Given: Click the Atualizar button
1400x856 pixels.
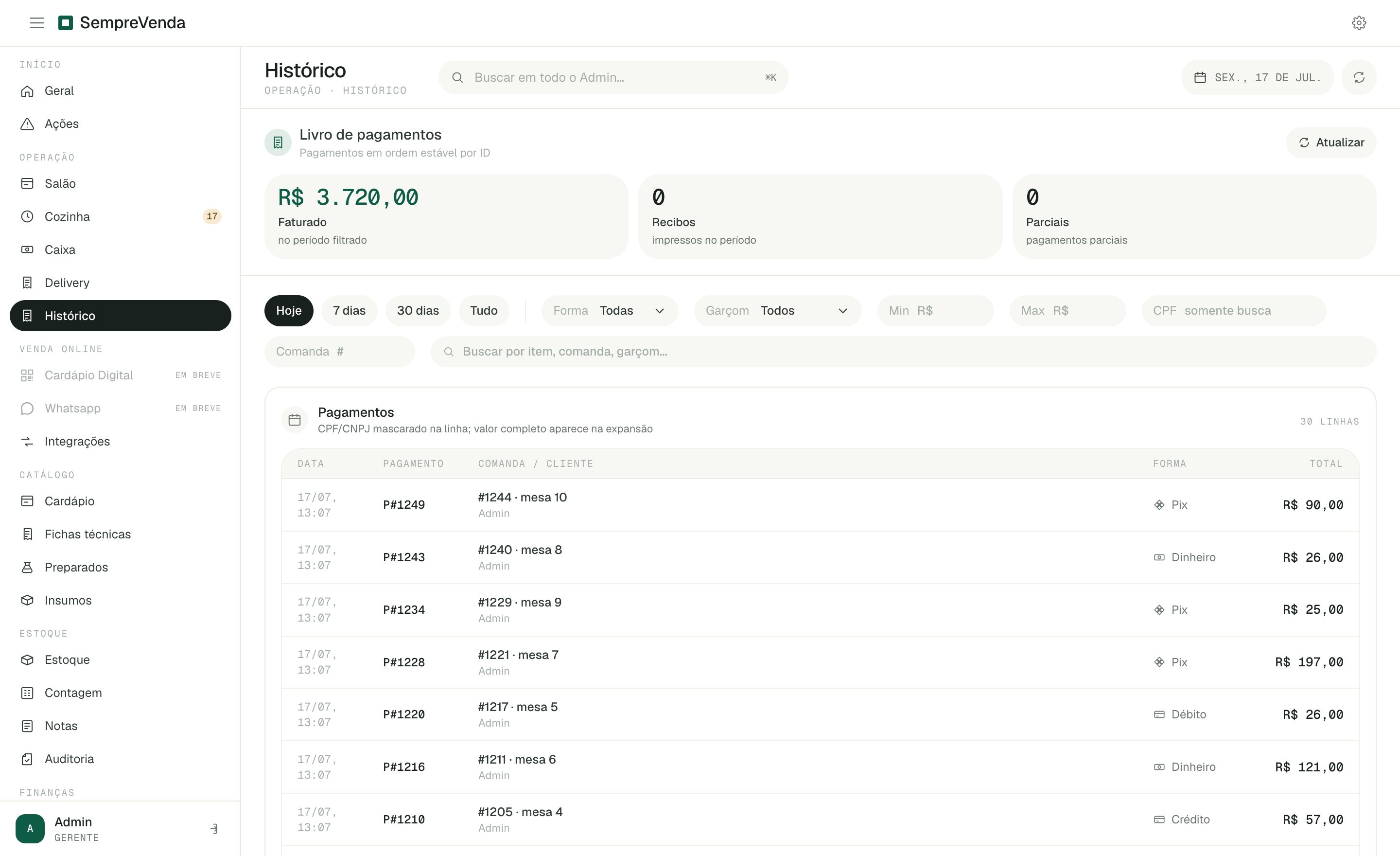Looking at the screenshot, I should coord(1330,143).
